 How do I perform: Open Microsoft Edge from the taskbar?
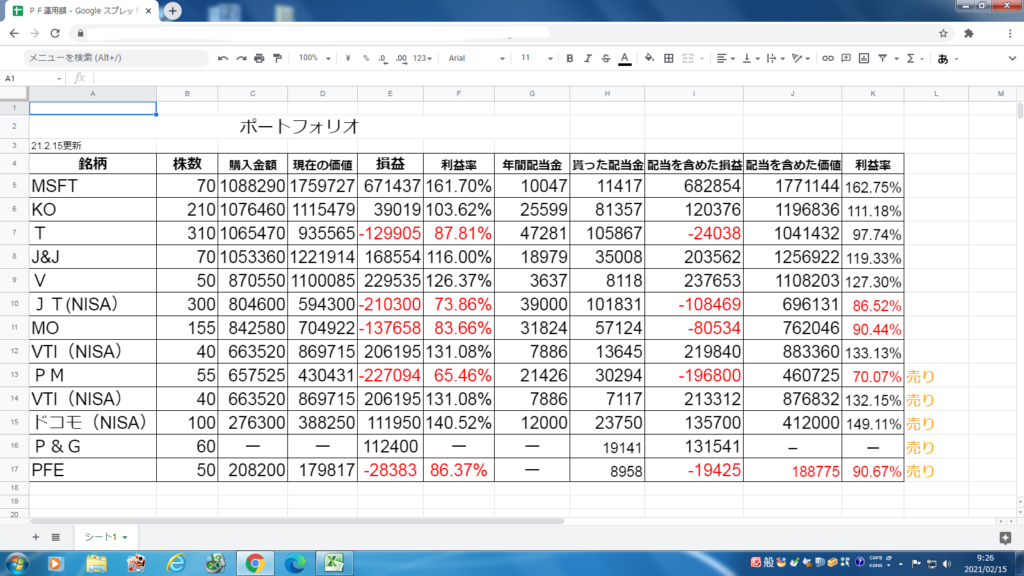[x=295, y=563]
